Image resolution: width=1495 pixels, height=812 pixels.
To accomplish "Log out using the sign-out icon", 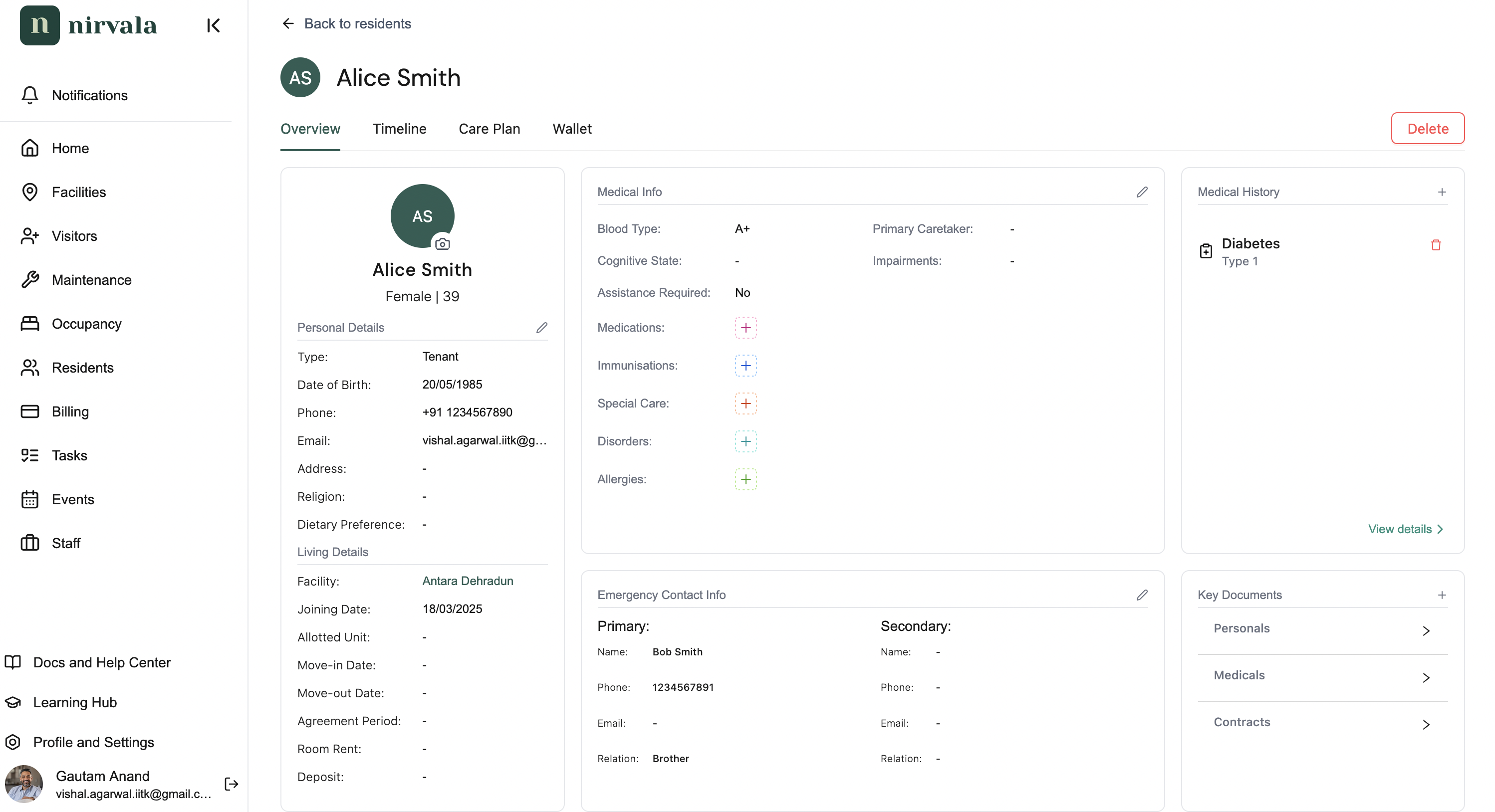I will point(231,784).
